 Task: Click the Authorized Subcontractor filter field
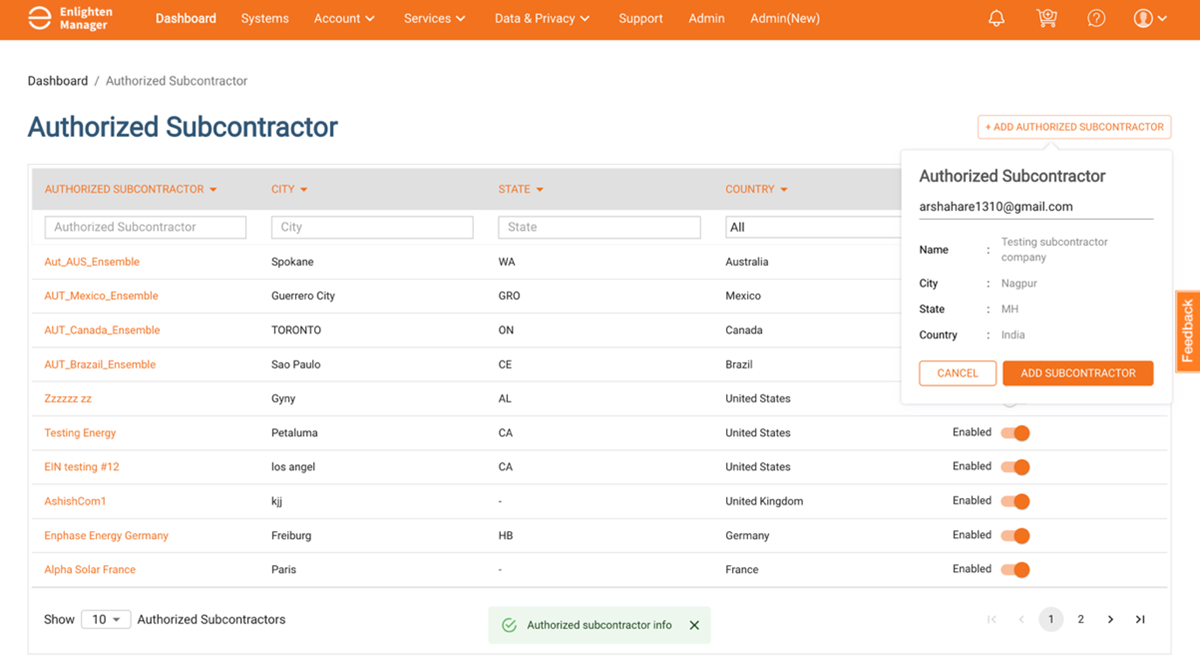(145, 227)
